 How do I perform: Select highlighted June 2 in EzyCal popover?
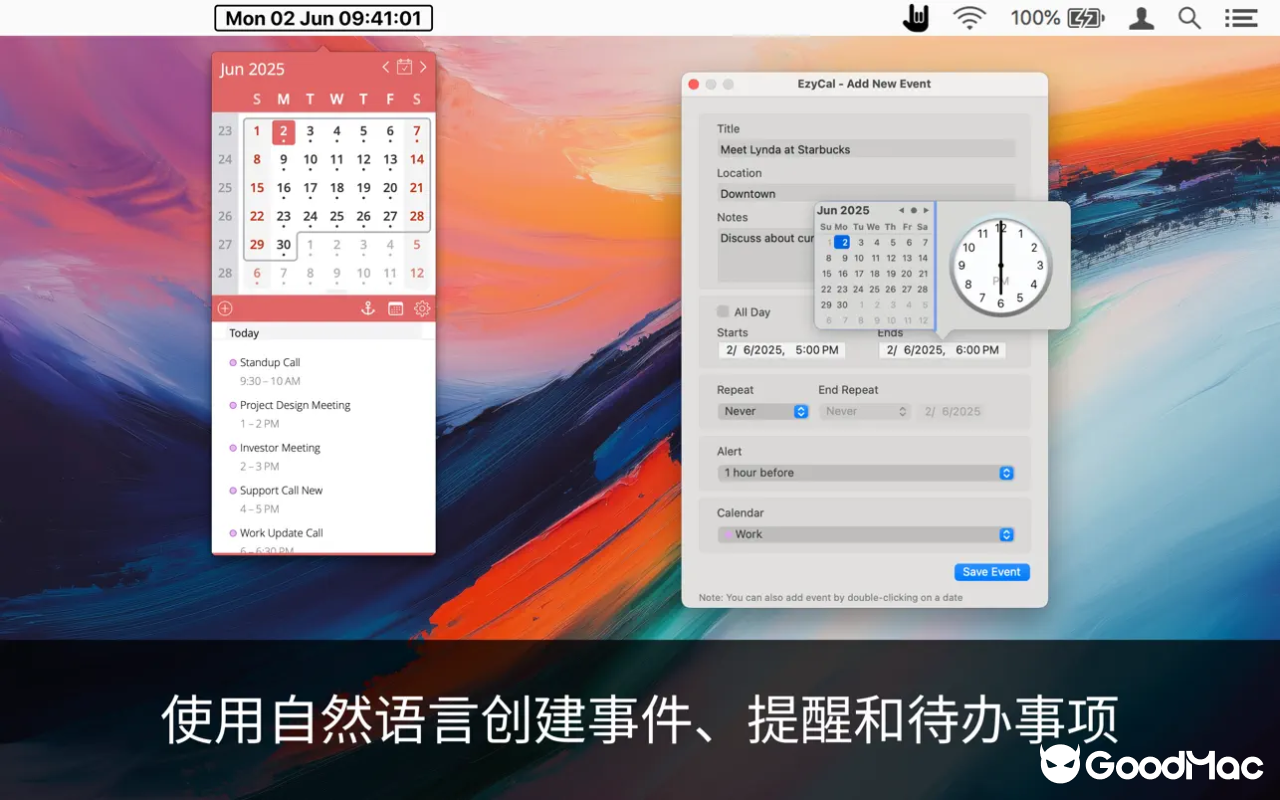pos(284,131)
